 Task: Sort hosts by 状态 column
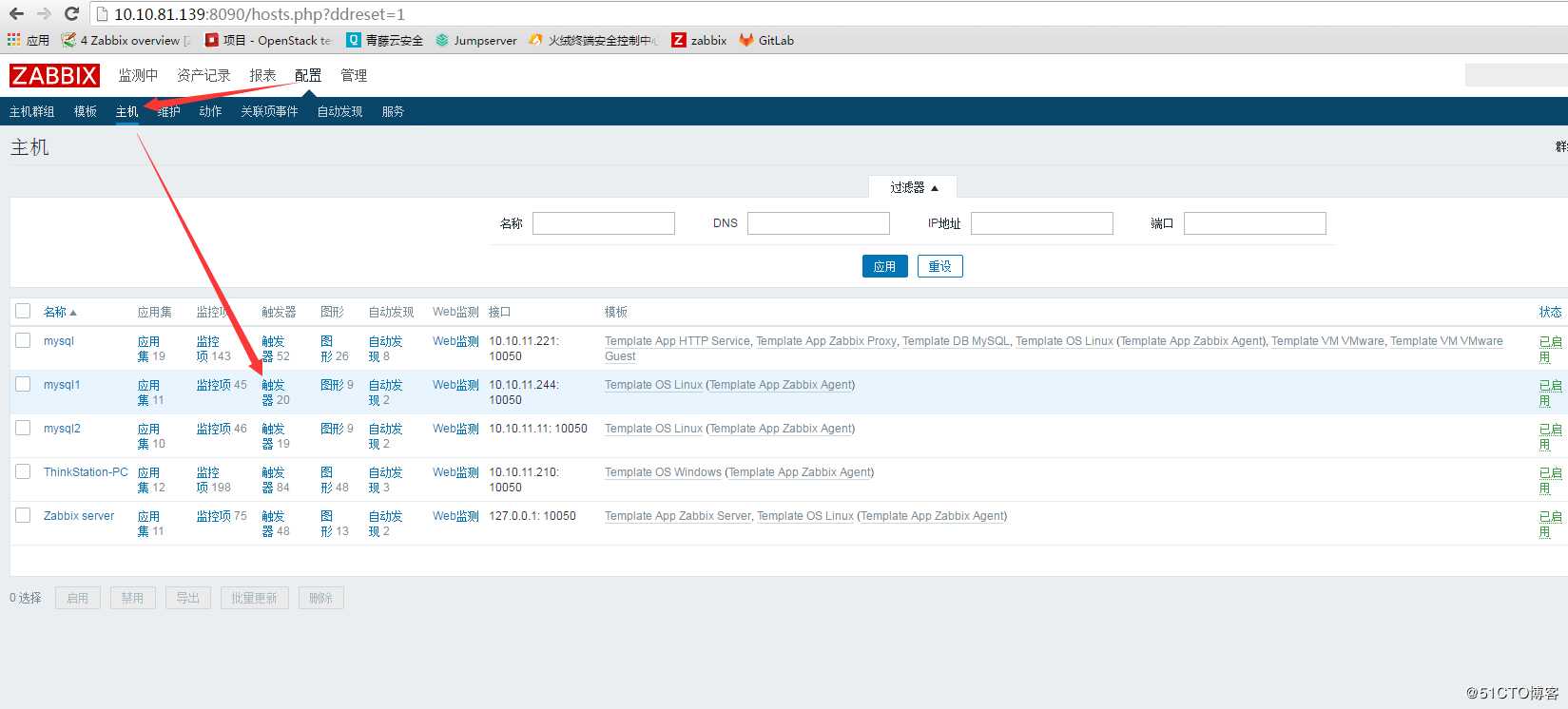[1550, 312]
